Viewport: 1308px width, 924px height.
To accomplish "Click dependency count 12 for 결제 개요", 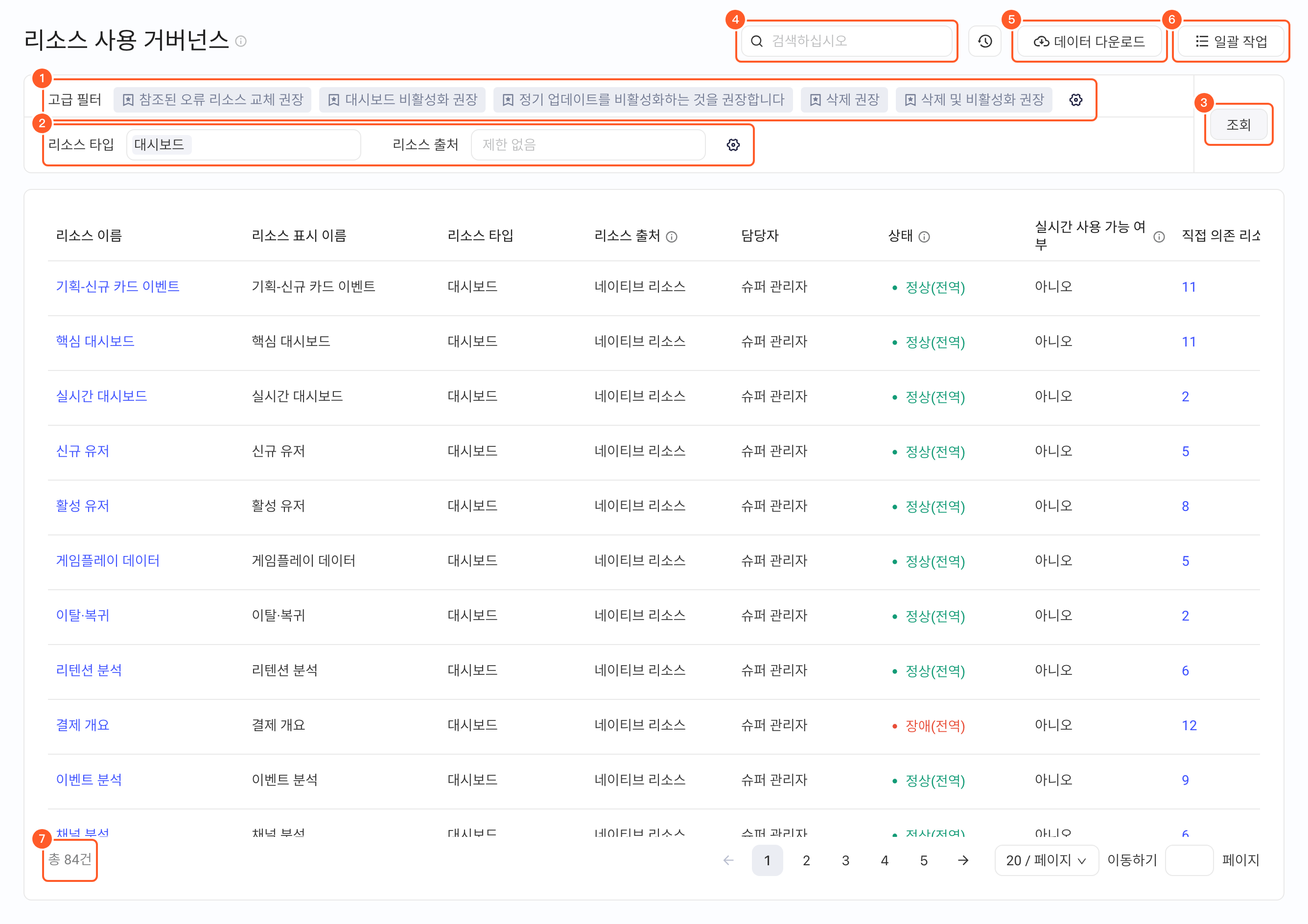I will 1190,725.
